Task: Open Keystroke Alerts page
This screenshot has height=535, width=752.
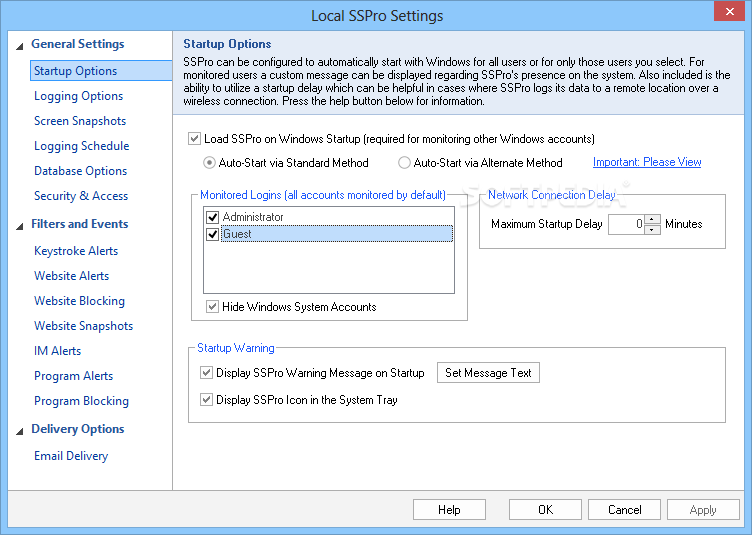Action: [76, 251]
